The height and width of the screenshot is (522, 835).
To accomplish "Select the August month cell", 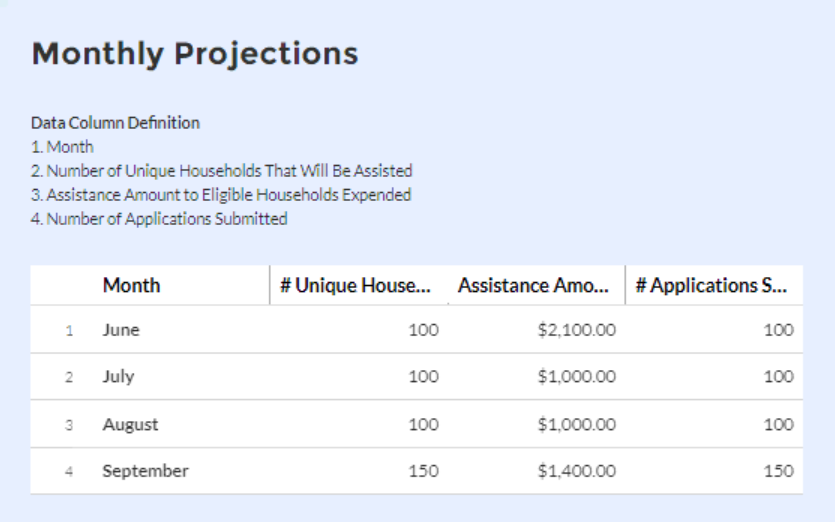I will [130, 424].
